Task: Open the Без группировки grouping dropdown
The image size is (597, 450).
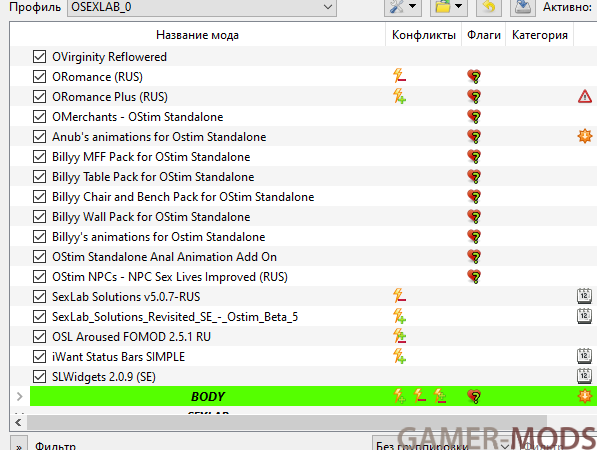Action: click(442, 444)
